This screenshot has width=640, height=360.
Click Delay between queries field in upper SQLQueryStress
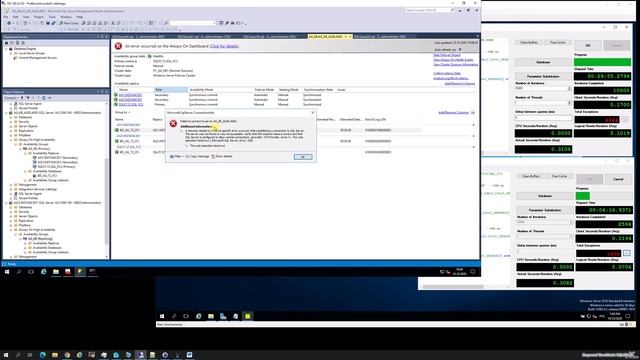[x=543, y=118]
